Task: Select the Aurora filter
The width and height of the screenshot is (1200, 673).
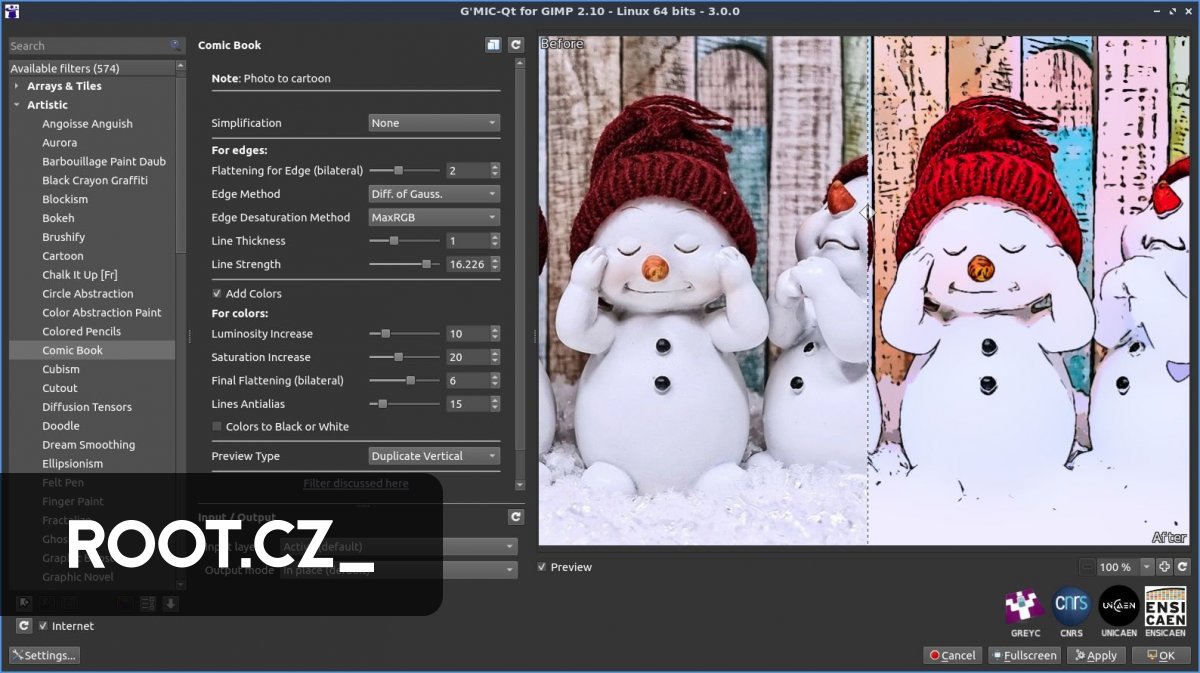Action: tap(59, 143)
